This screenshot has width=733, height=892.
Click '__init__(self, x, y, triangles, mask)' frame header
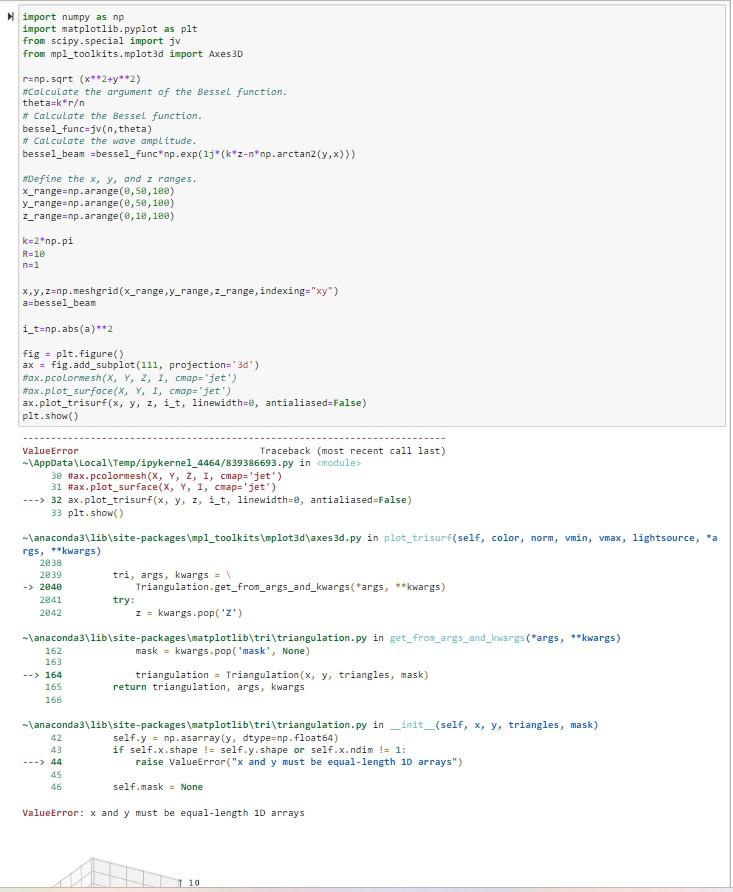[494, 725]
